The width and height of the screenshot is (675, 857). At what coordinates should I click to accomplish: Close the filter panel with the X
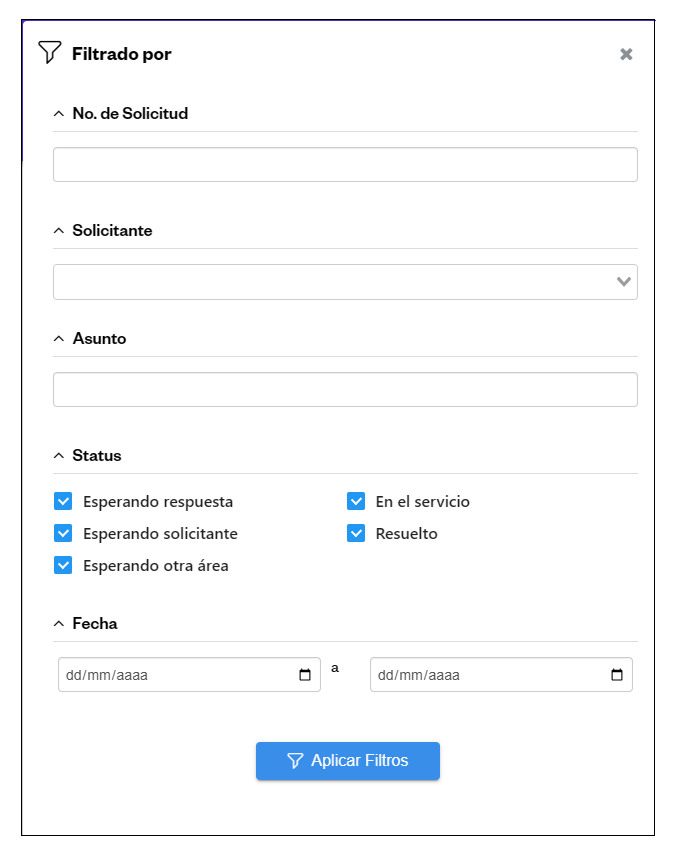(626, 54)
